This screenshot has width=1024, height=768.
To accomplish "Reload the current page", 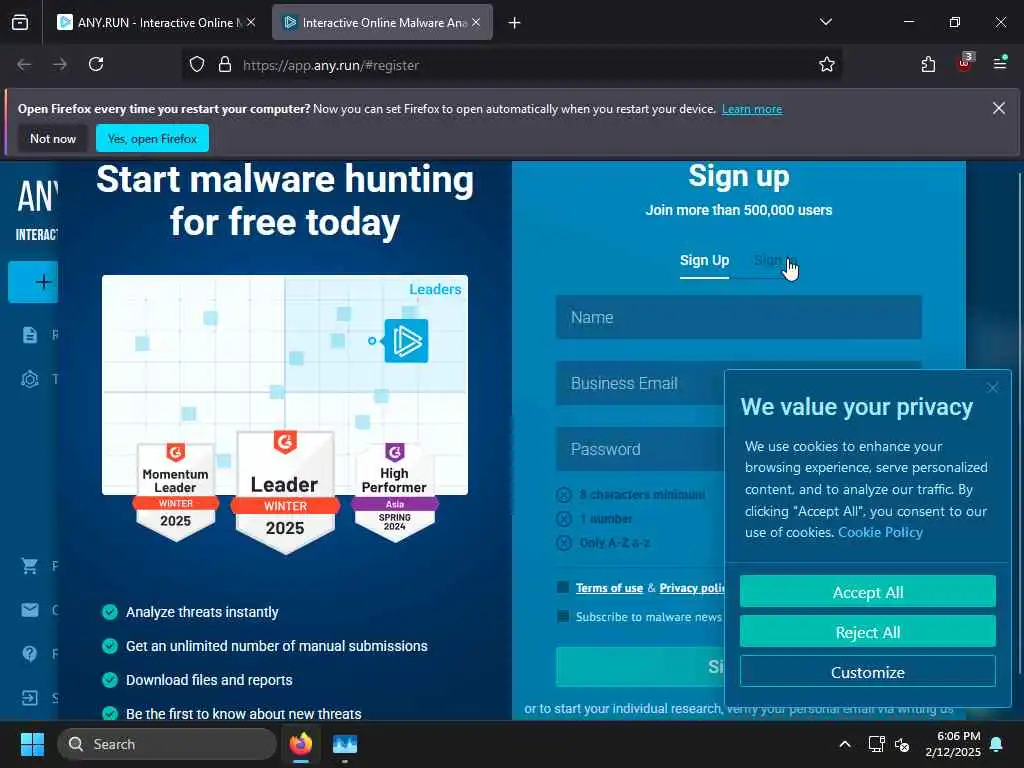I will click(96, 65).
